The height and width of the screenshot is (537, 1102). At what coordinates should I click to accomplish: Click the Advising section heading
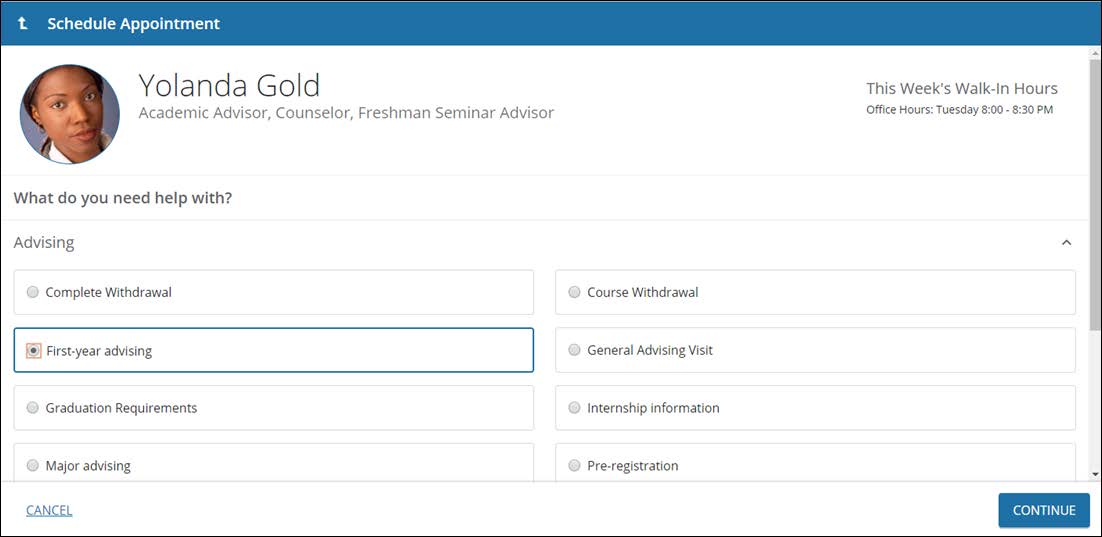tap(44, 243)
